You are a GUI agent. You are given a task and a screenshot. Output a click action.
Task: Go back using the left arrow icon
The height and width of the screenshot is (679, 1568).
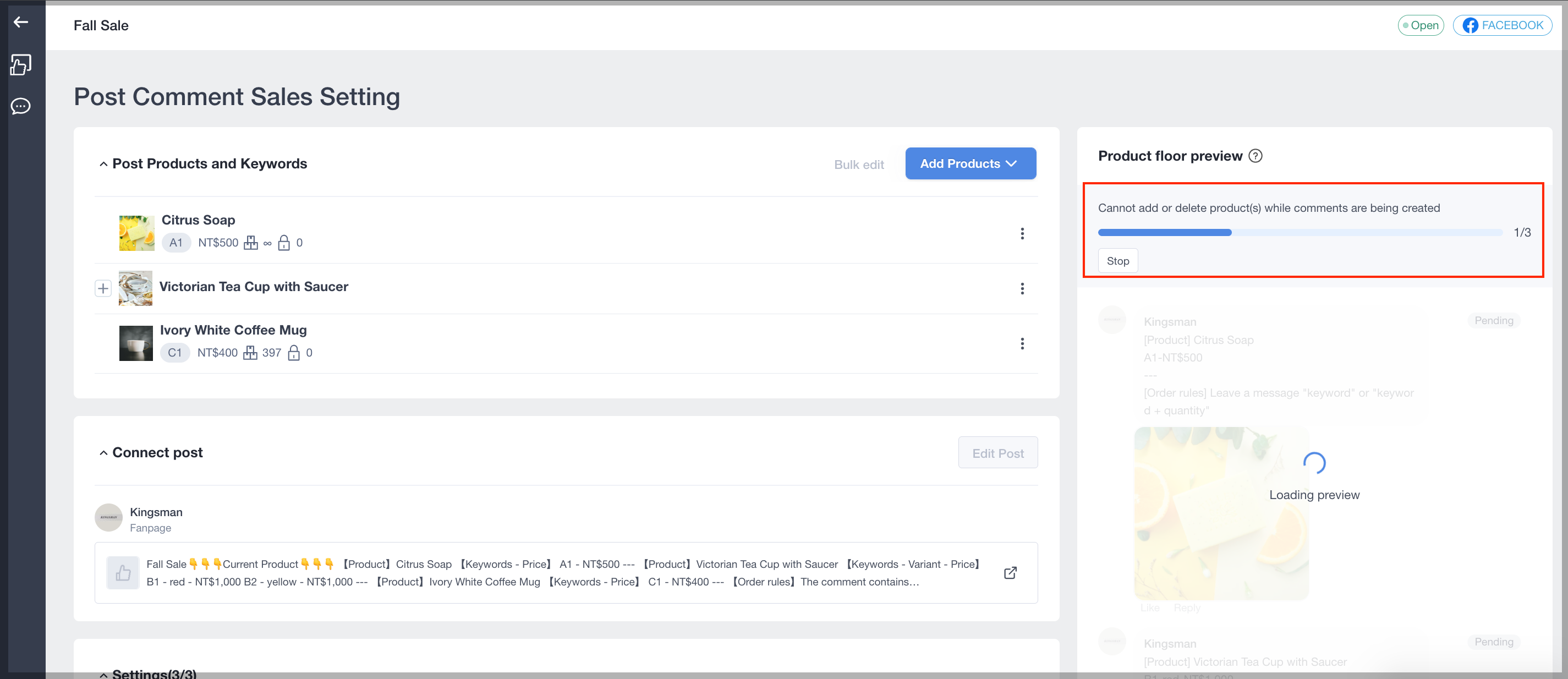(x=21, y=23)
